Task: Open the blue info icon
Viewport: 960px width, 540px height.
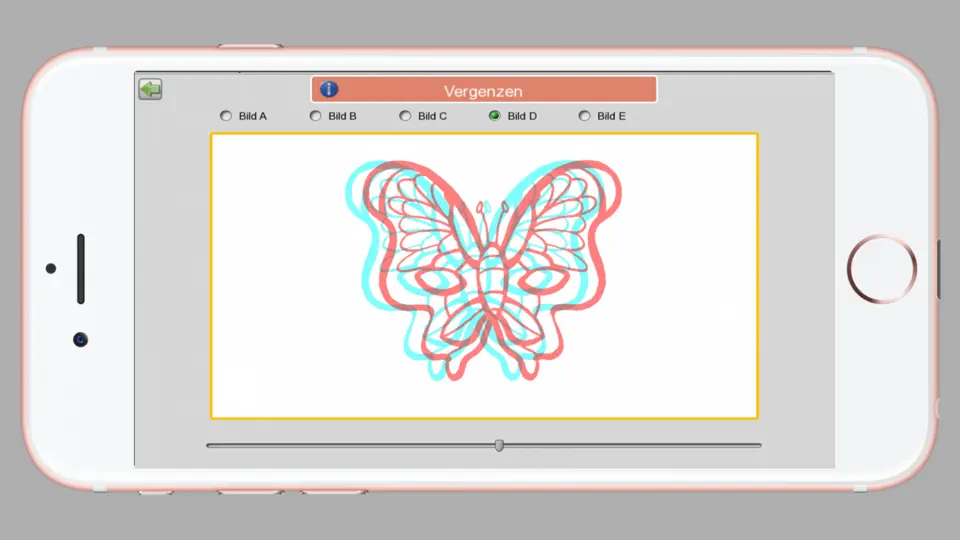Action: tap(329, 89)
